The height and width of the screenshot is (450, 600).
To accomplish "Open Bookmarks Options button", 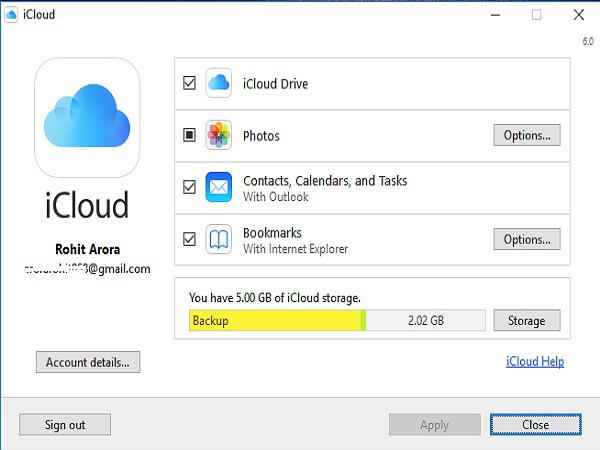I will point(526,239).
